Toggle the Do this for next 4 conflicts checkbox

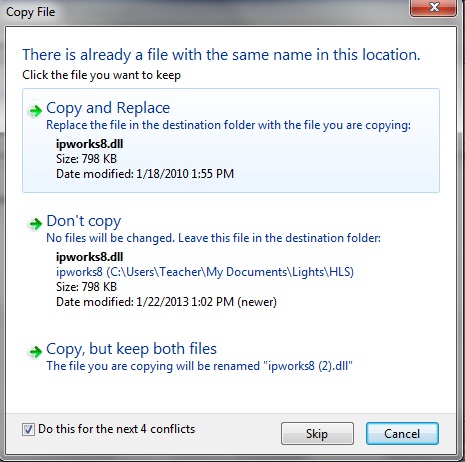tap(28, 429)
